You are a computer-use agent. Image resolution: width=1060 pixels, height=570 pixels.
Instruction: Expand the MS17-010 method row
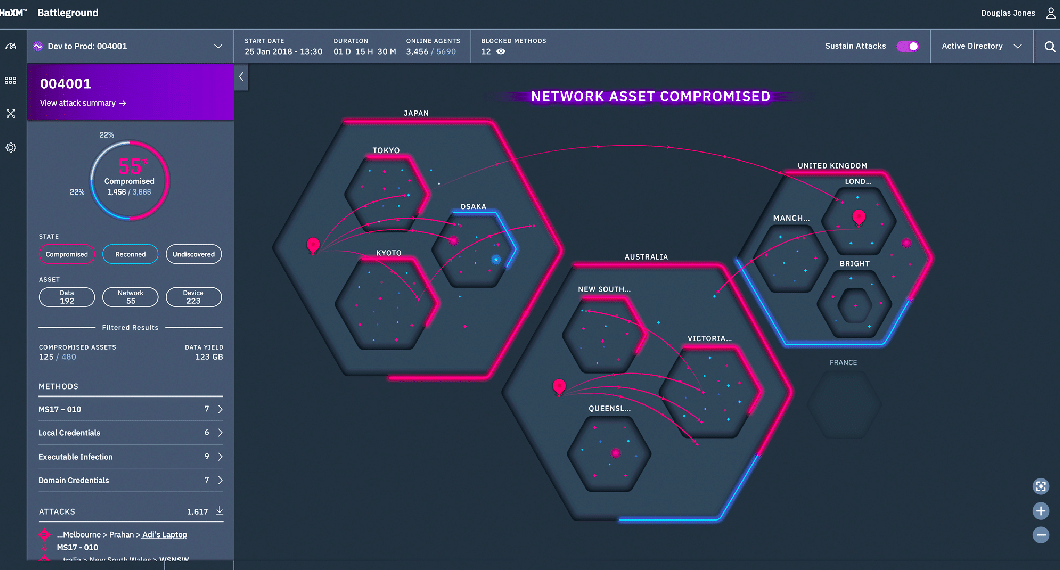coord(130,409)
